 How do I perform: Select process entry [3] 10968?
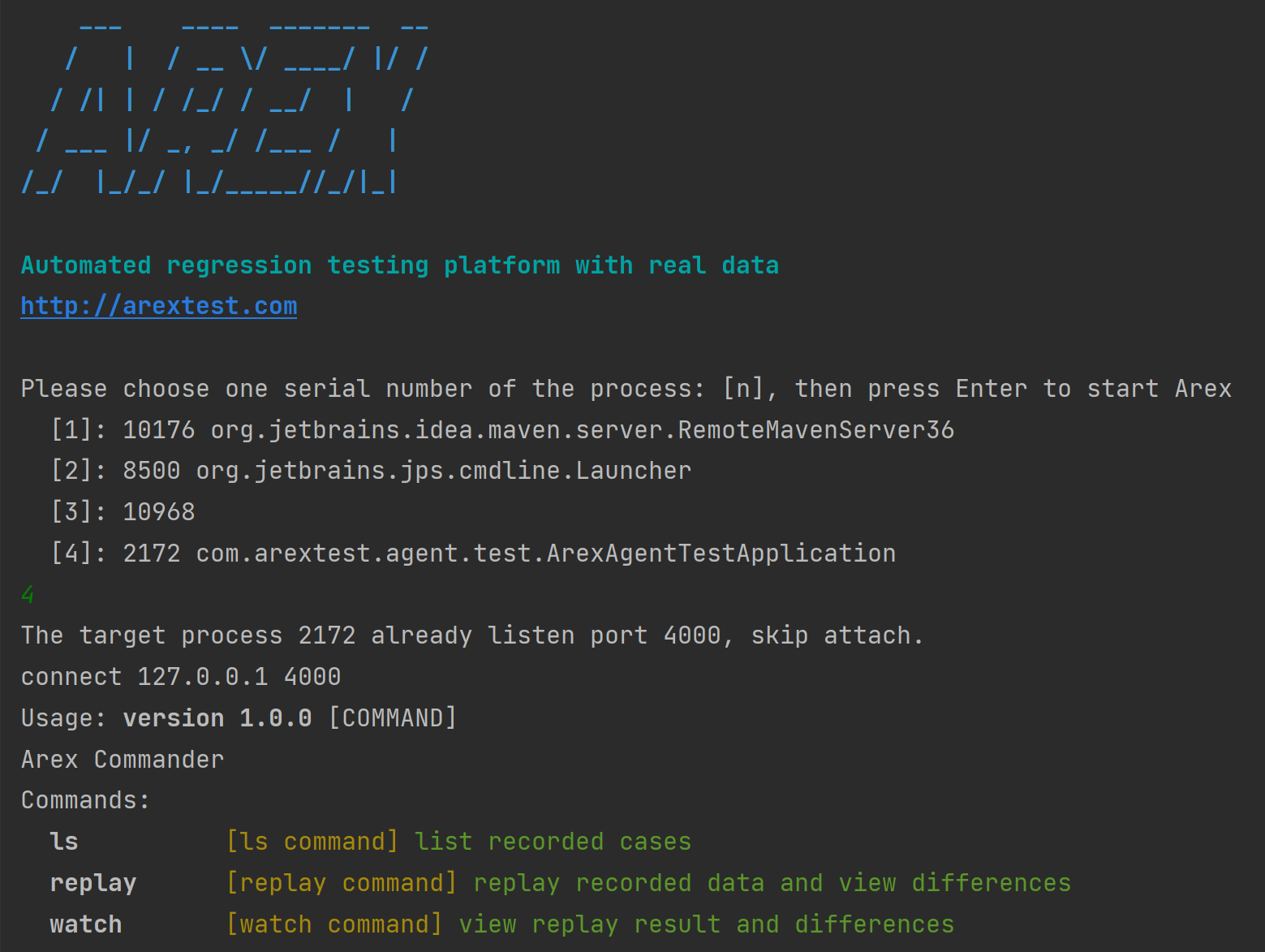[x=123, y=512]
